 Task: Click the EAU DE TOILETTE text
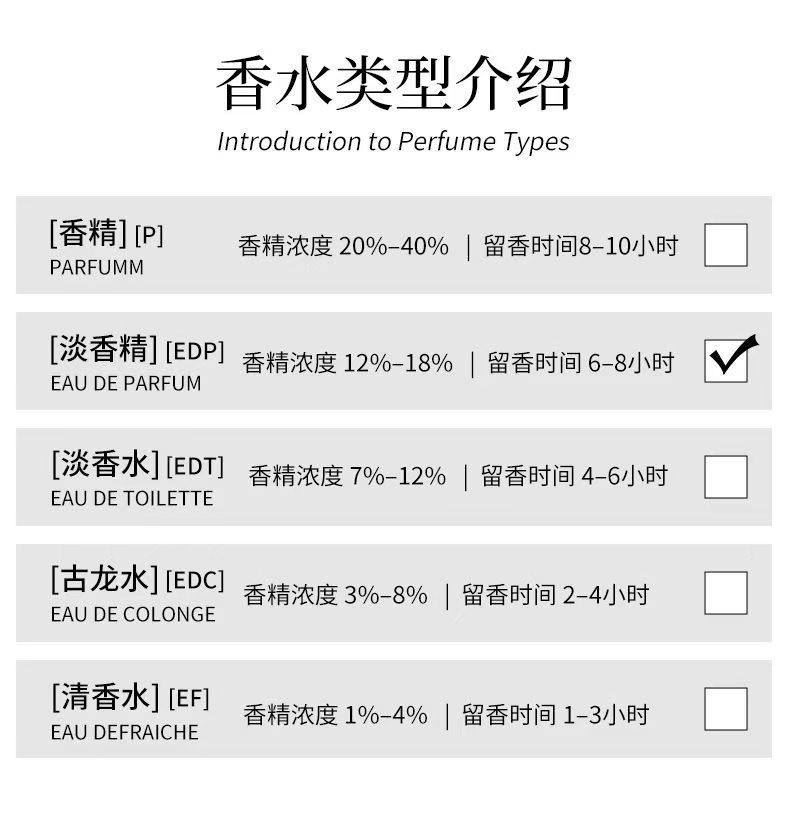point(132,499)
